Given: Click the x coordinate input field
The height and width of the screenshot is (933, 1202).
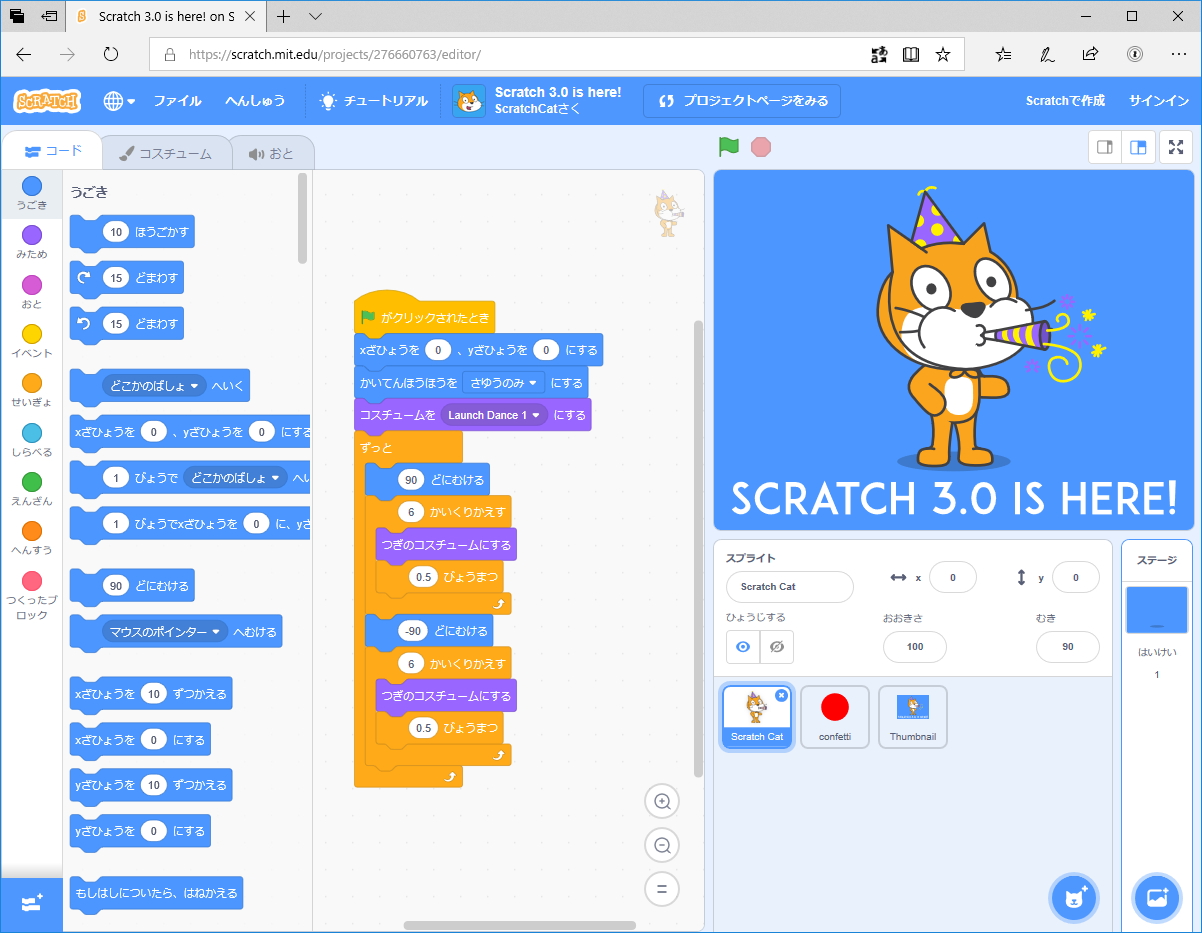Looking at the screenshot, I should tap(954, 577).
